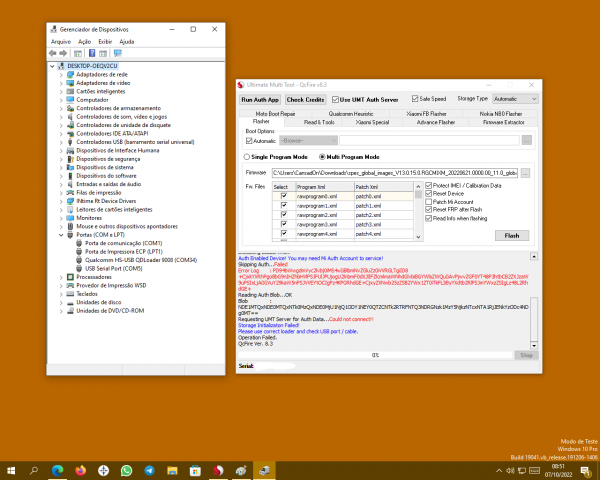Click the flashing progress bar

375,355
